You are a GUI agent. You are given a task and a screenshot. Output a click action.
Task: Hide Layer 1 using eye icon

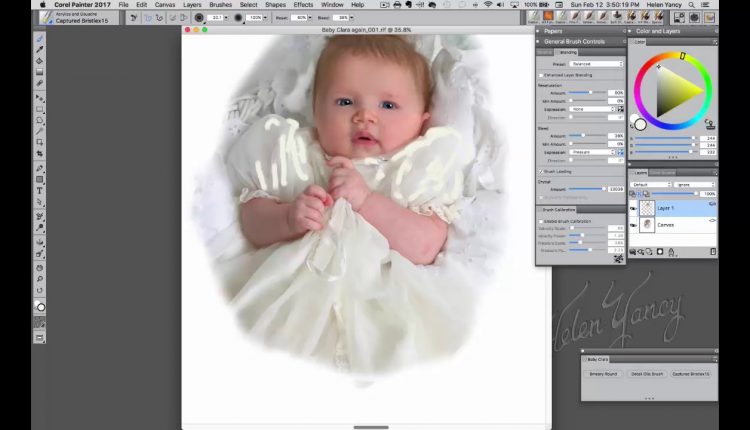[633, 208]
